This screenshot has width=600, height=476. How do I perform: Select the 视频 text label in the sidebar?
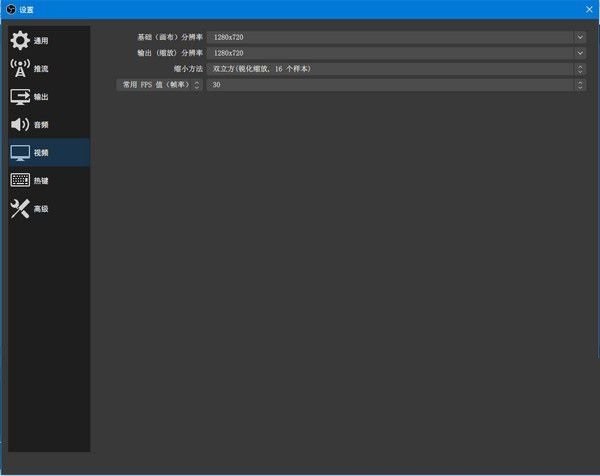coord(41,153)
